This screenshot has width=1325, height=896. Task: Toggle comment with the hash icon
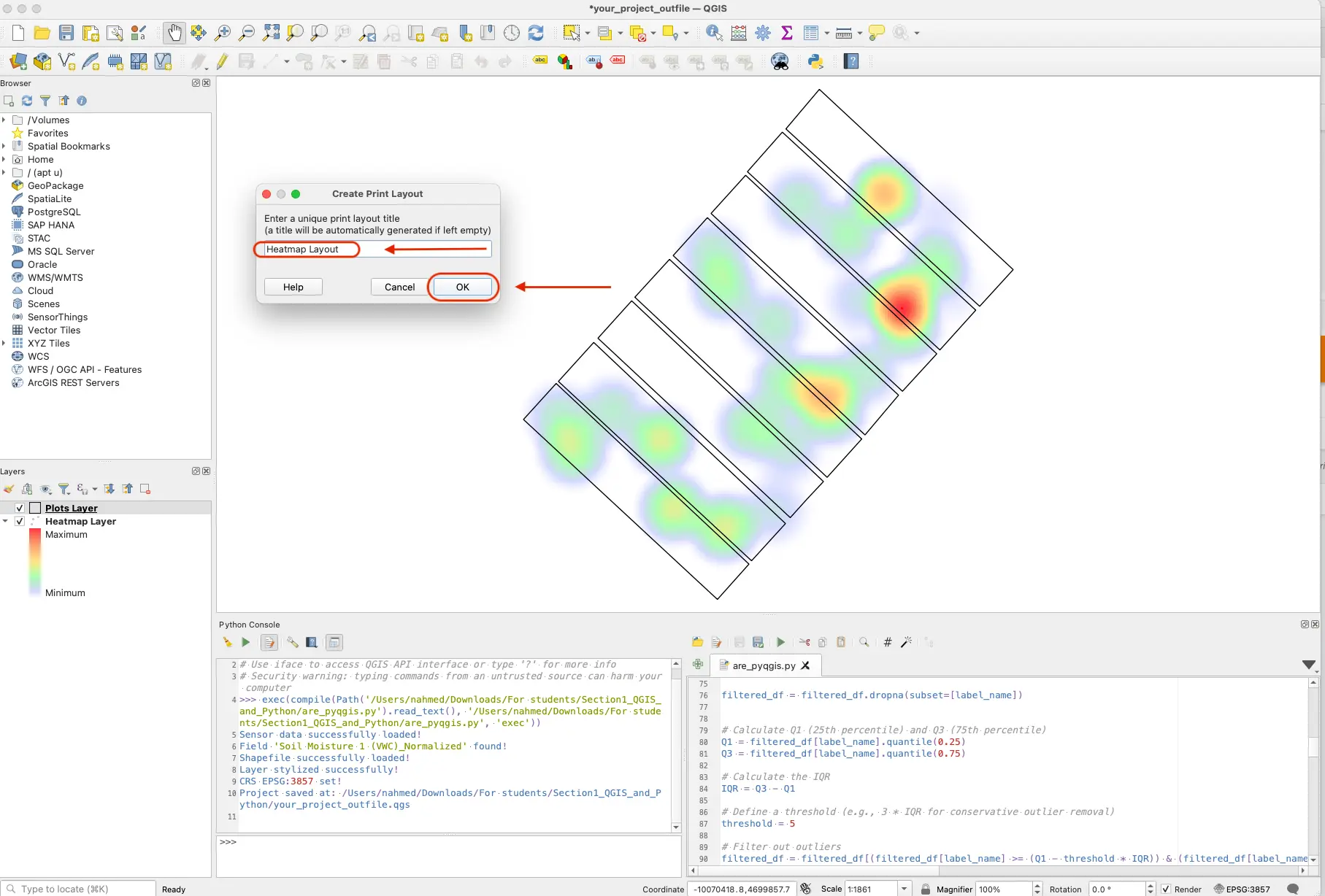(x=888, y=642)
